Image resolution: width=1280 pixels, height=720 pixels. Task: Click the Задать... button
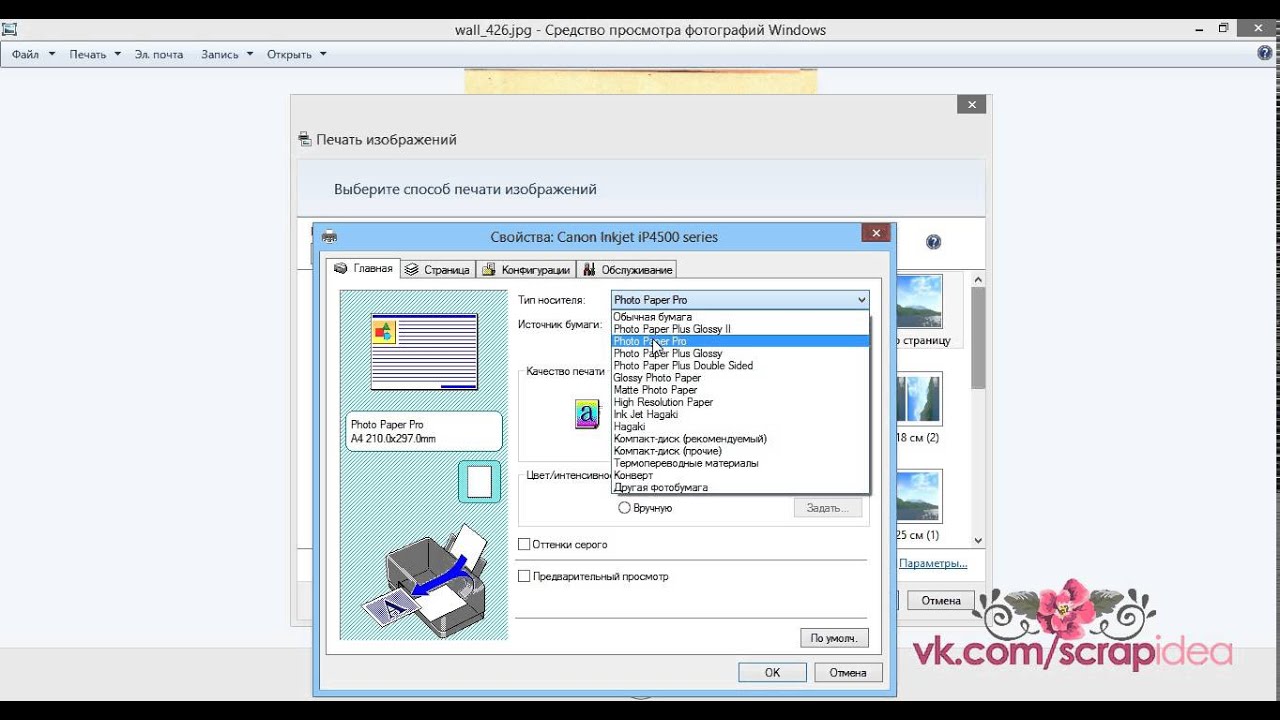coord(827,508)
